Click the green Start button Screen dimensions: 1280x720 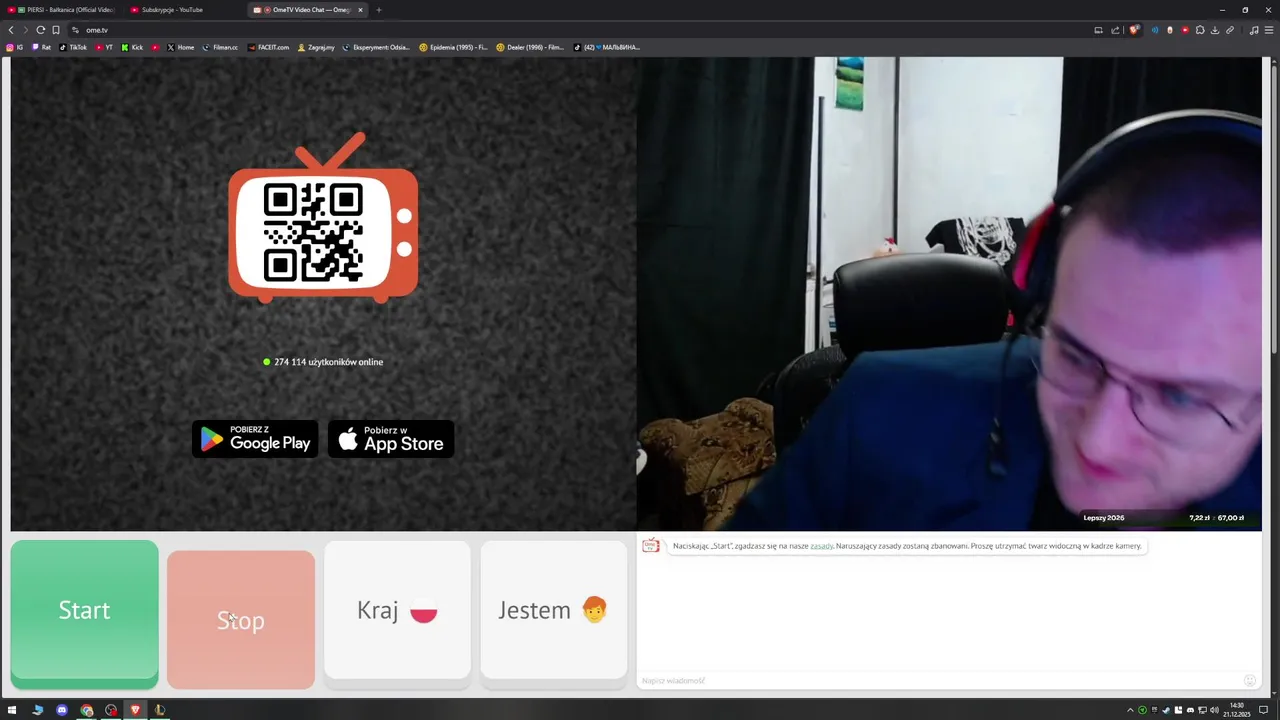click(x=84, y=613)
